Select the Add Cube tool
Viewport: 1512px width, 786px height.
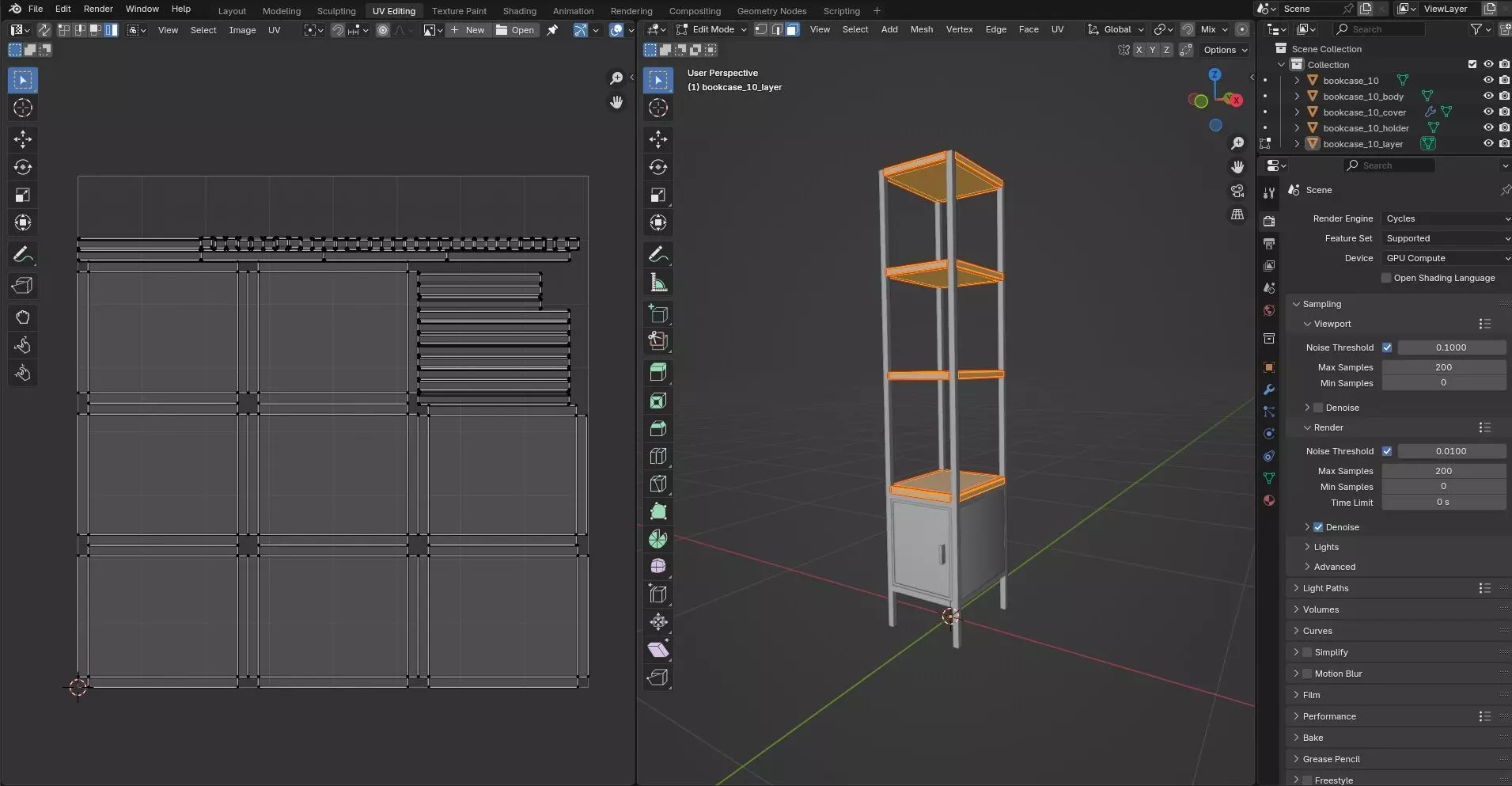click(x=658, y=313)
